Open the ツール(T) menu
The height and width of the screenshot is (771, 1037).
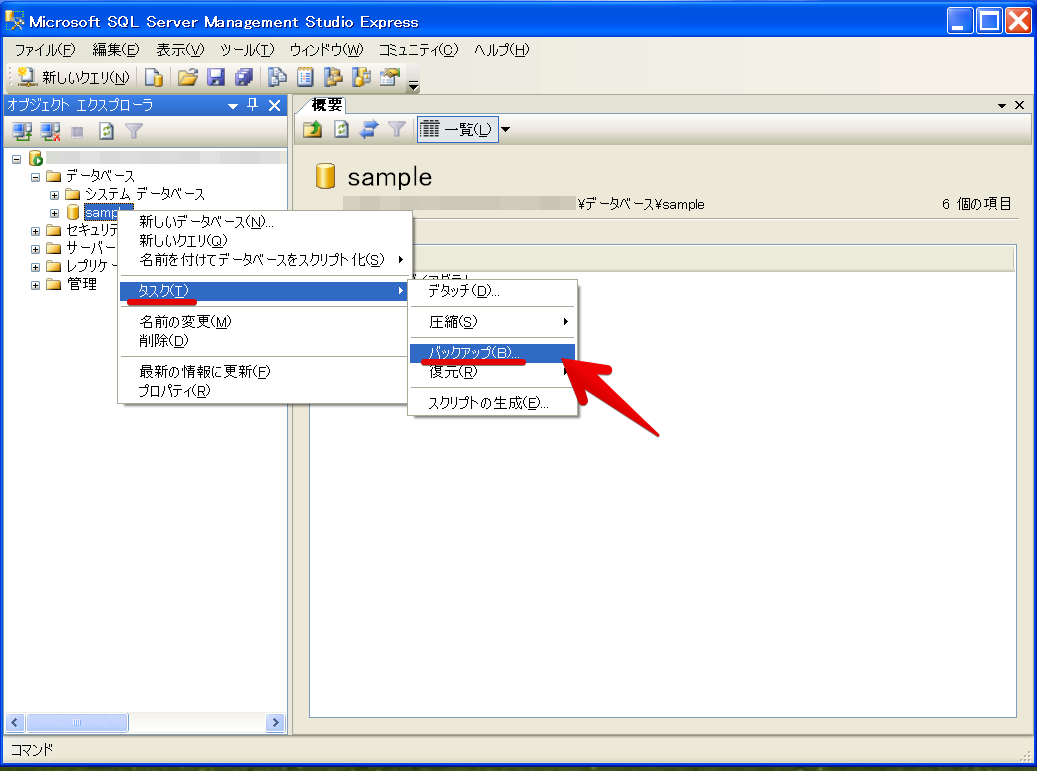(247, 50)
